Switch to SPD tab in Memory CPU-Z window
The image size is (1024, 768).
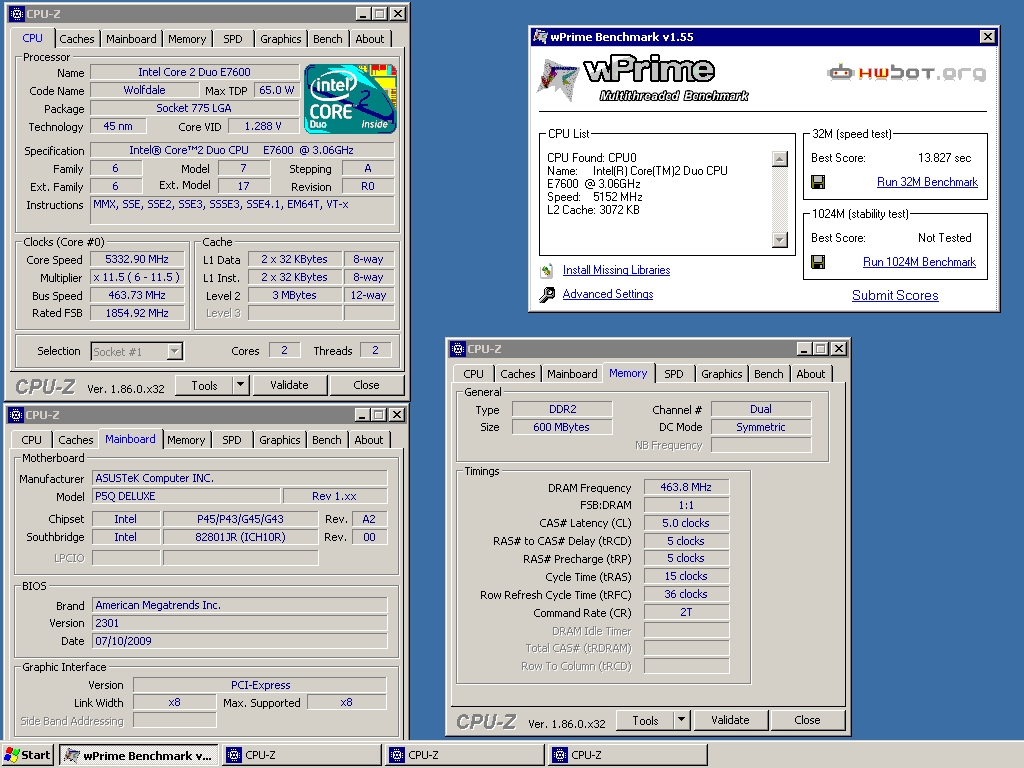[673, 374]
